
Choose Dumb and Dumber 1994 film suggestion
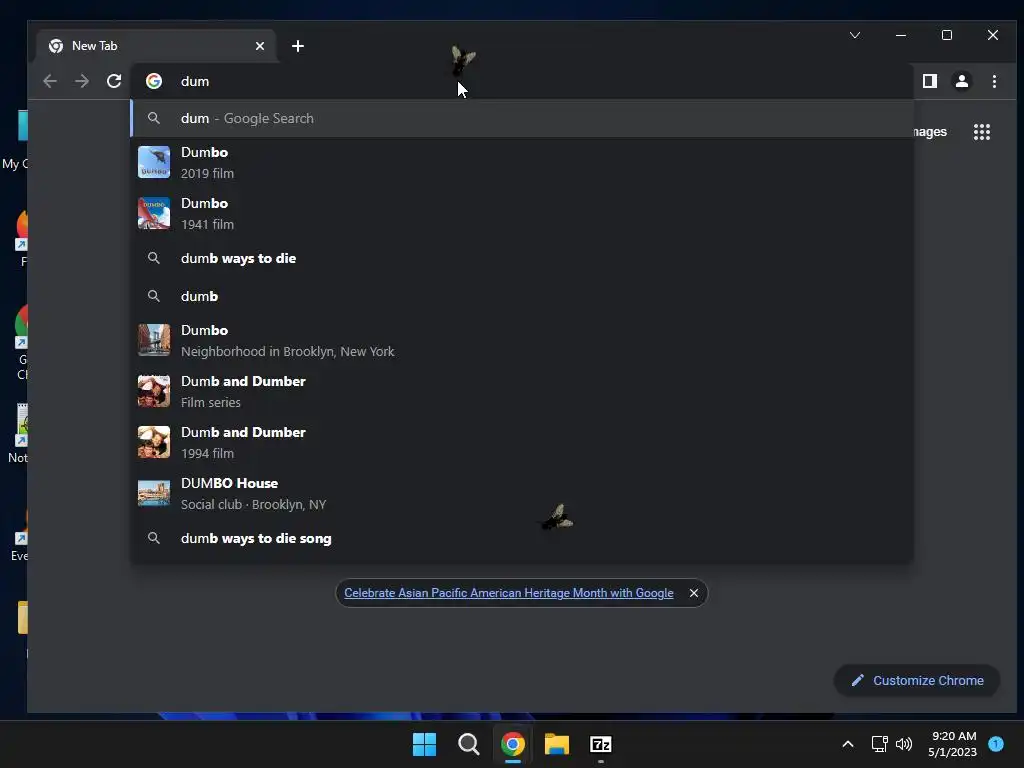coord(522,442)
